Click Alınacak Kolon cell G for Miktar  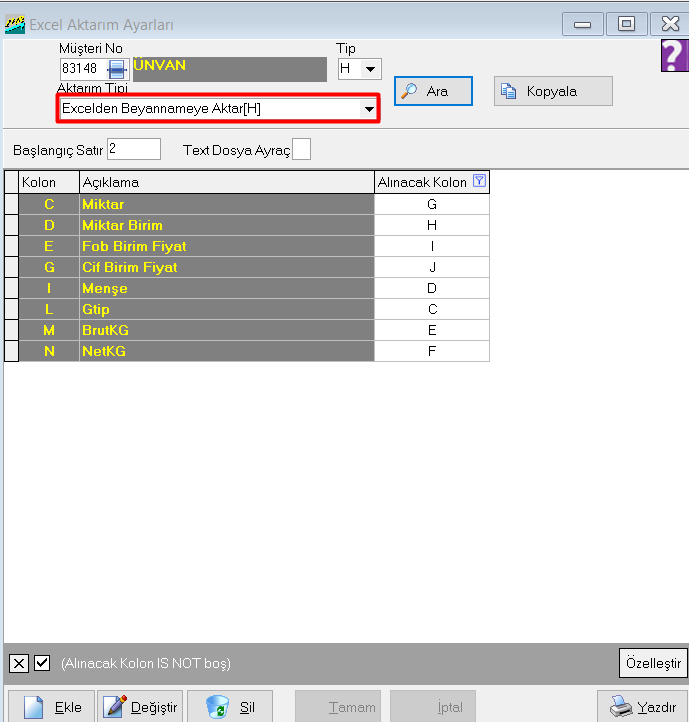tap(432, 204)
